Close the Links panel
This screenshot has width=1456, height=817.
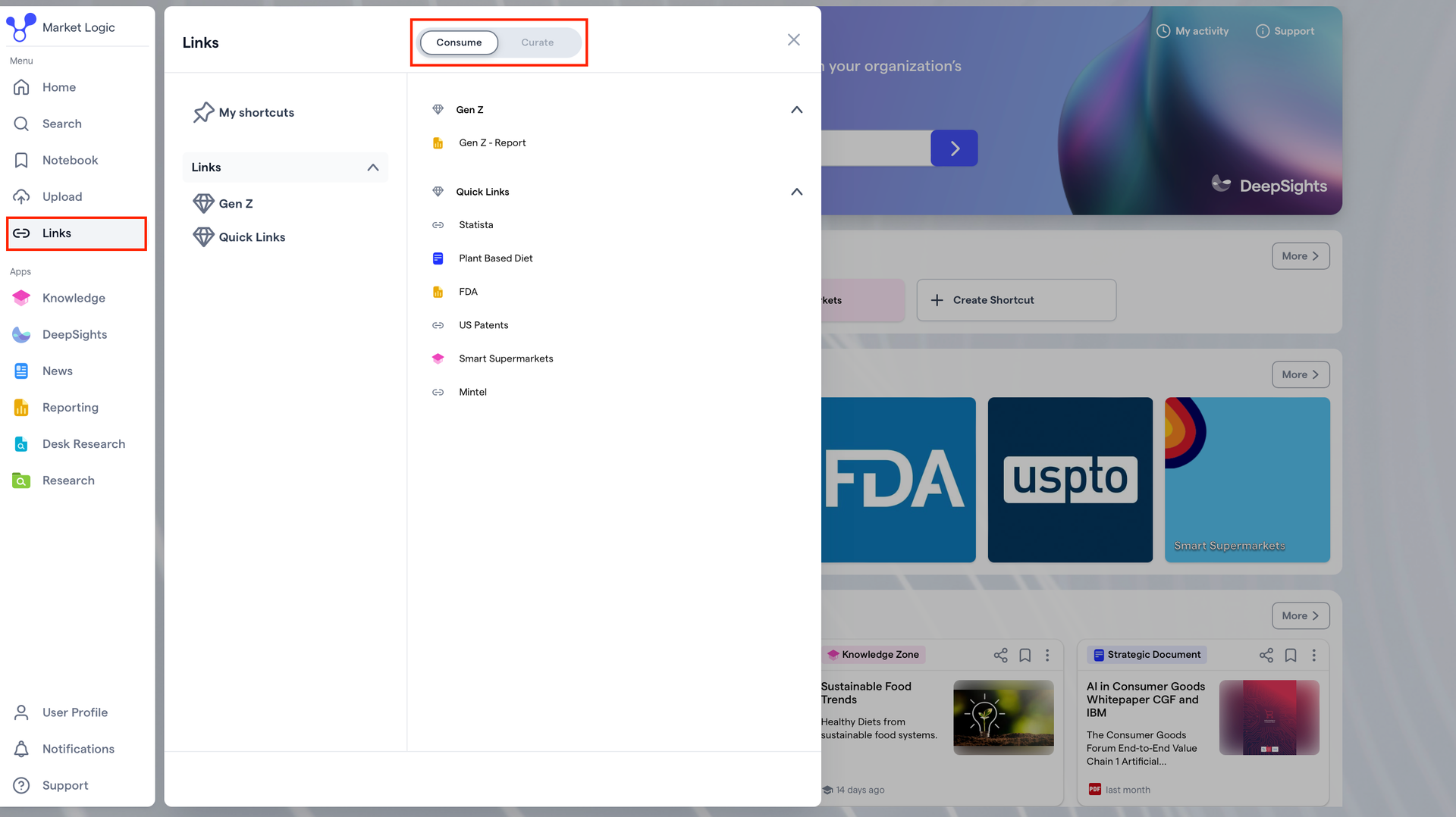pyautogui.click(x=793, y=39)
